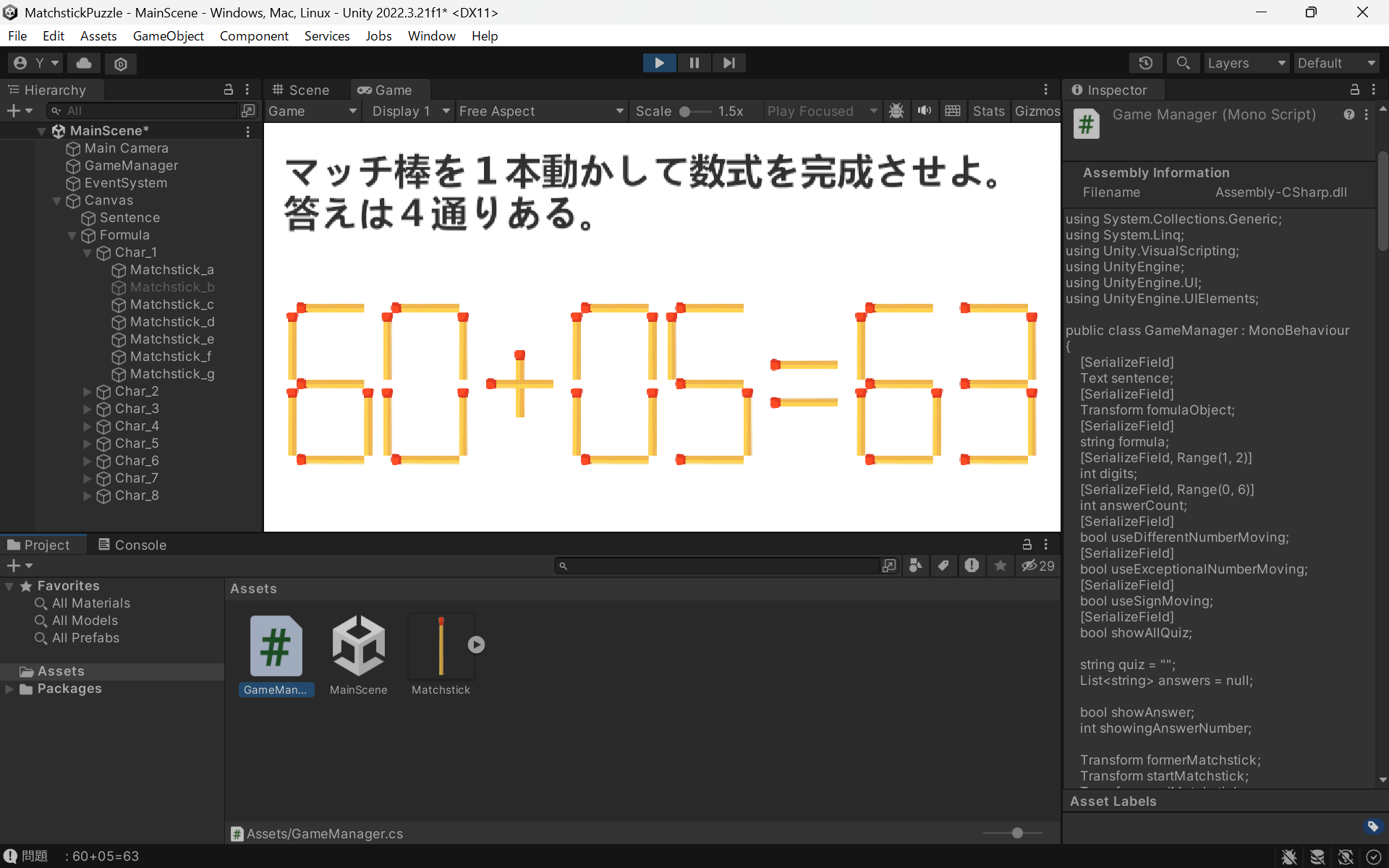The image size is (1389, 868).
Task: Expand the Char_2 hierarchy item
Action: (88, 391)
